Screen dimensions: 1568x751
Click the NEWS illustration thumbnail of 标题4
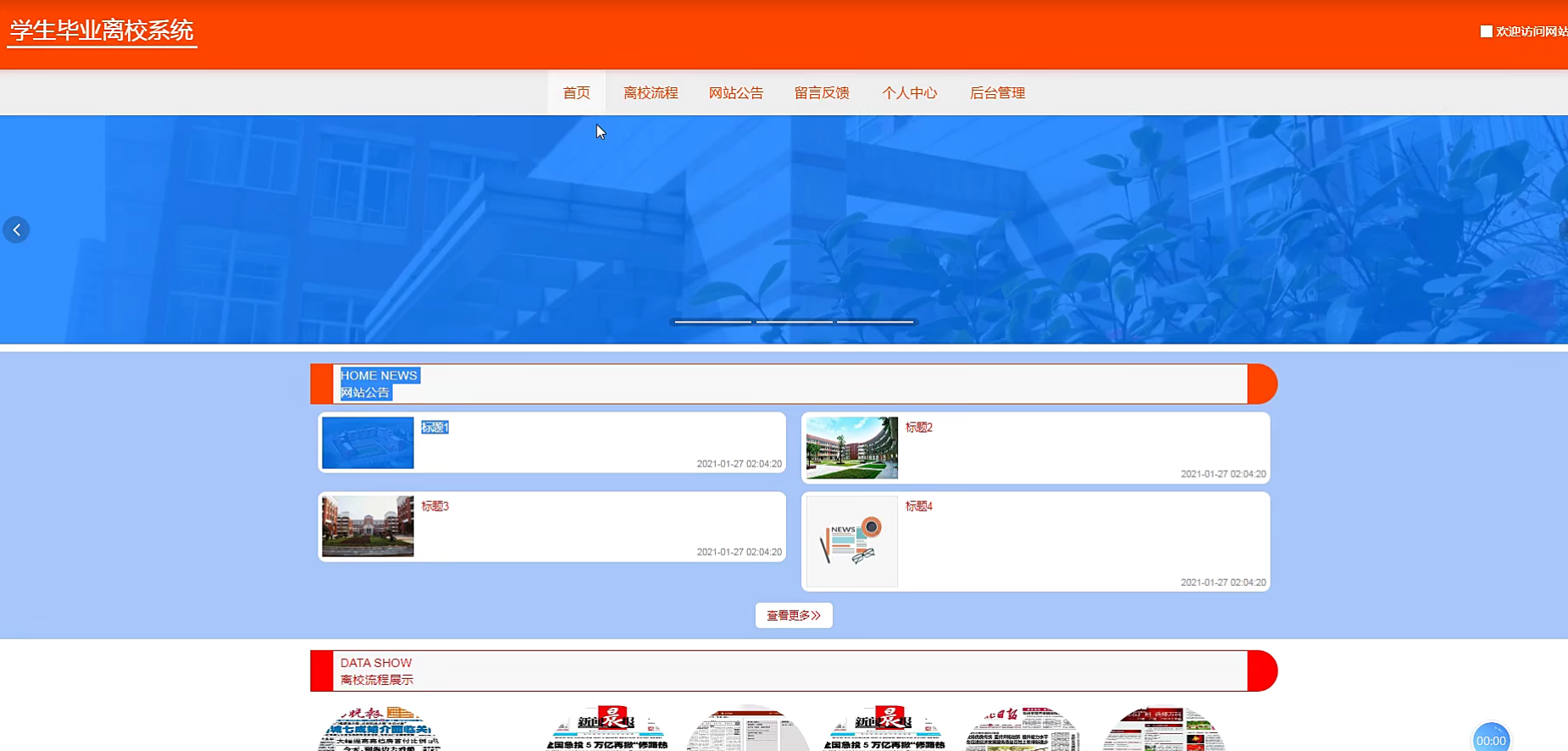pyautogui.click(x=852, y=542)
